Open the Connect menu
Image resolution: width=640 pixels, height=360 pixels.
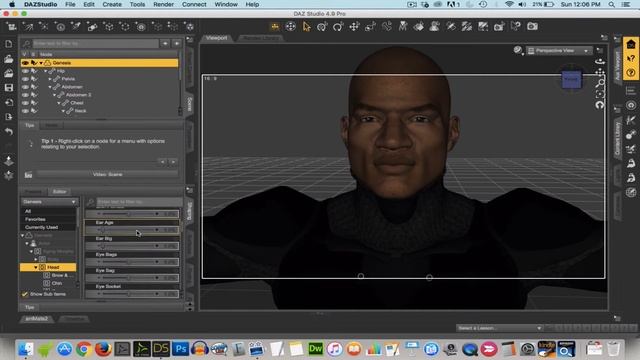coord(194,4)
